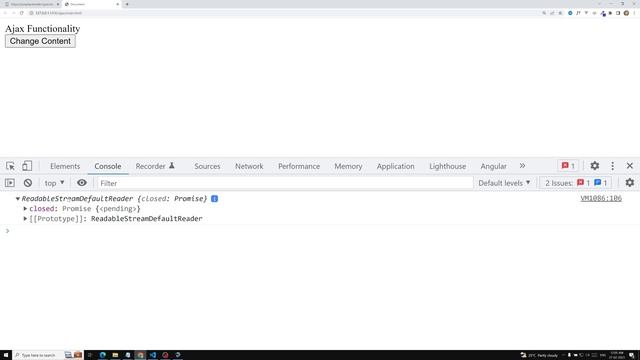
Task: Click the browser address bar URL
Action: [58, 13]
